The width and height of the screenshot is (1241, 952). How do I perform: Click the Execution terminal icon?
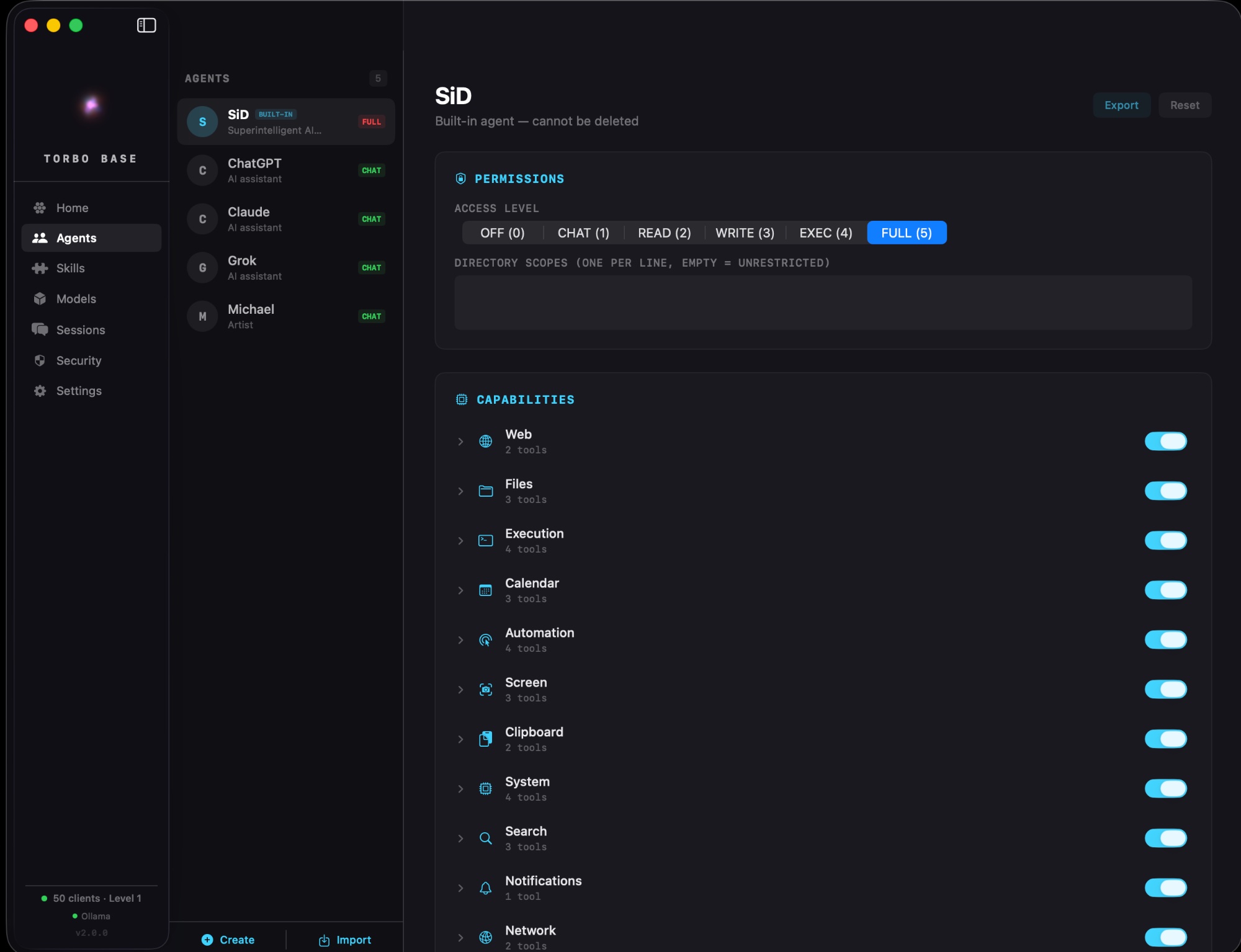tap(486, 540)
